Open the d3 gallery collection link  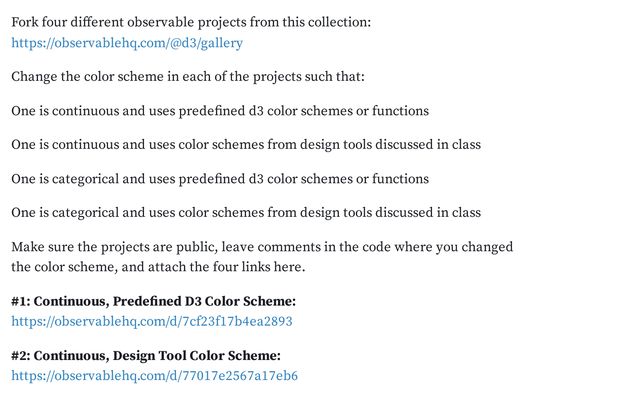pos(127,43)
